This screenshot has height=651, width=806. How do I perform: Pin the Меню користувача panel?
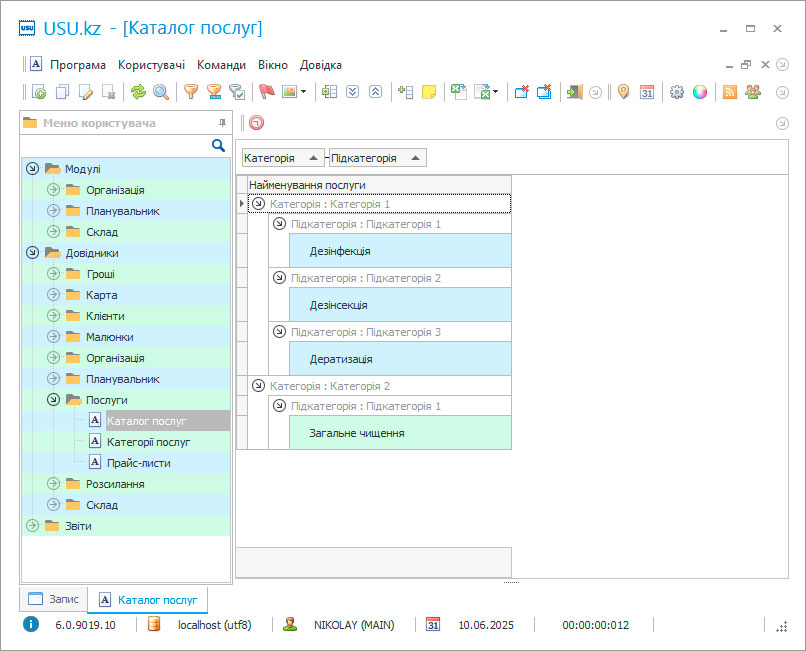(222, 122)
